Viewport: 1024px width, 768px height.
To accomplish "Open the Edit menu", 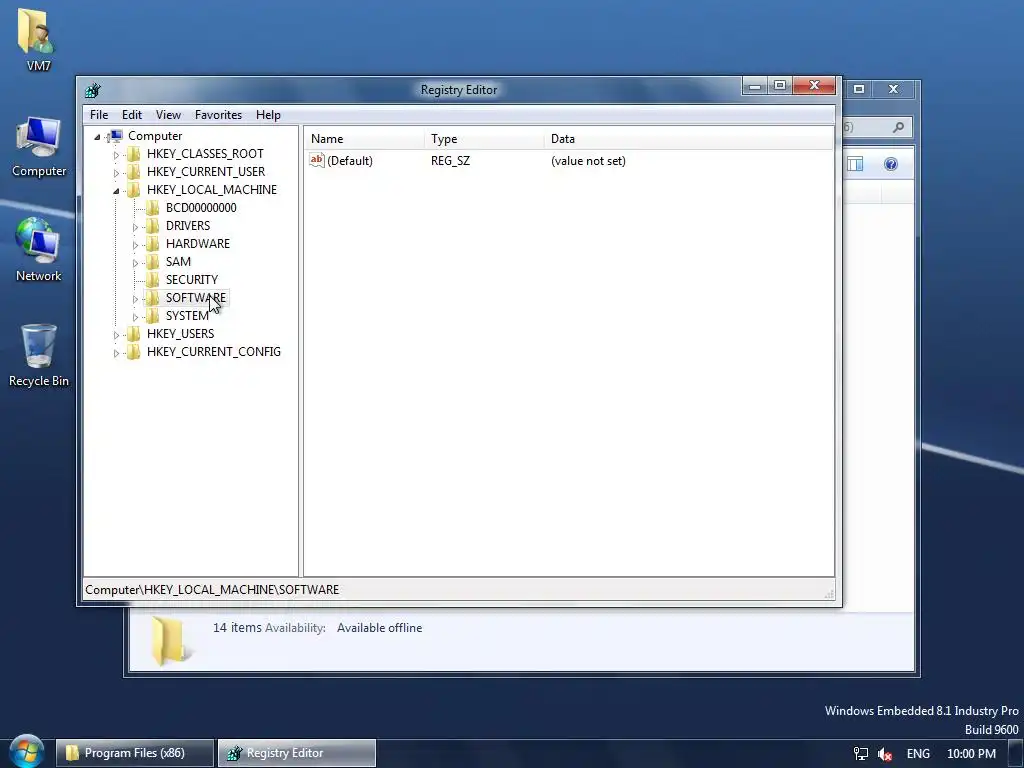I will point(132,115).
